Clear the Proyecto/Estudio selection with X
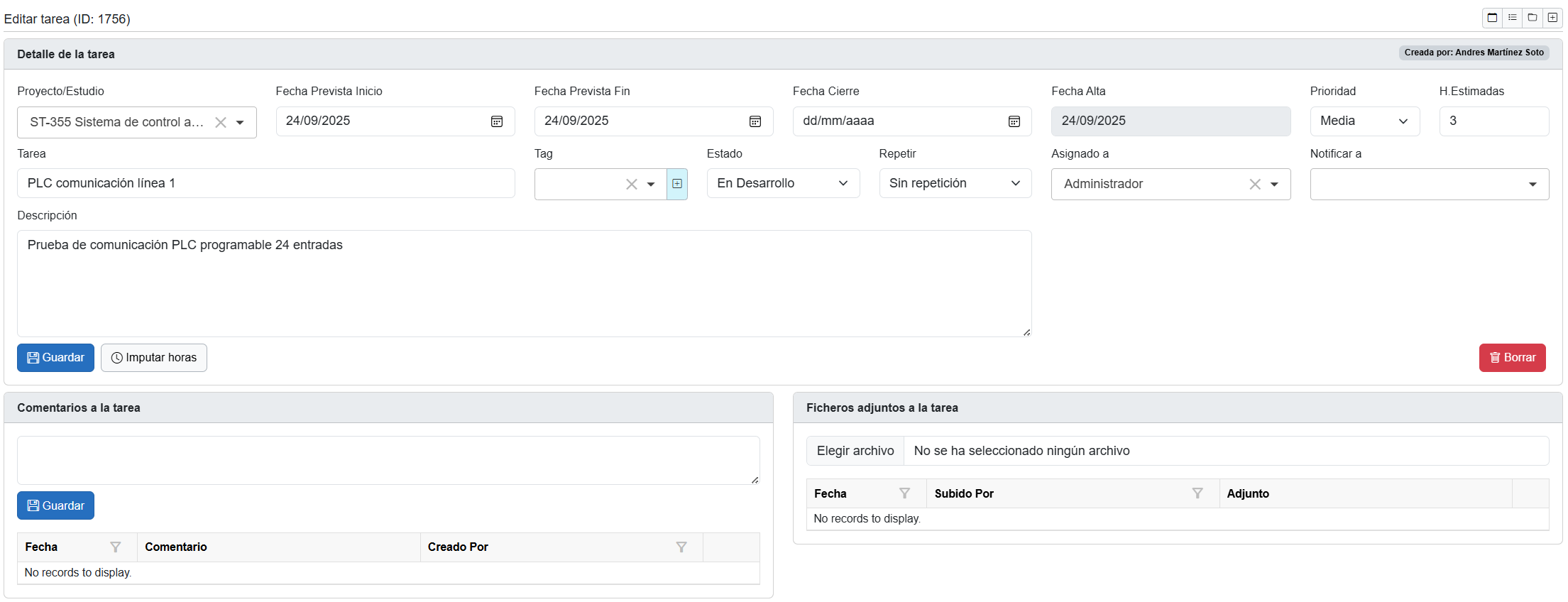The height and width of the screenshot is (602, 1568). tap(221, 123)
